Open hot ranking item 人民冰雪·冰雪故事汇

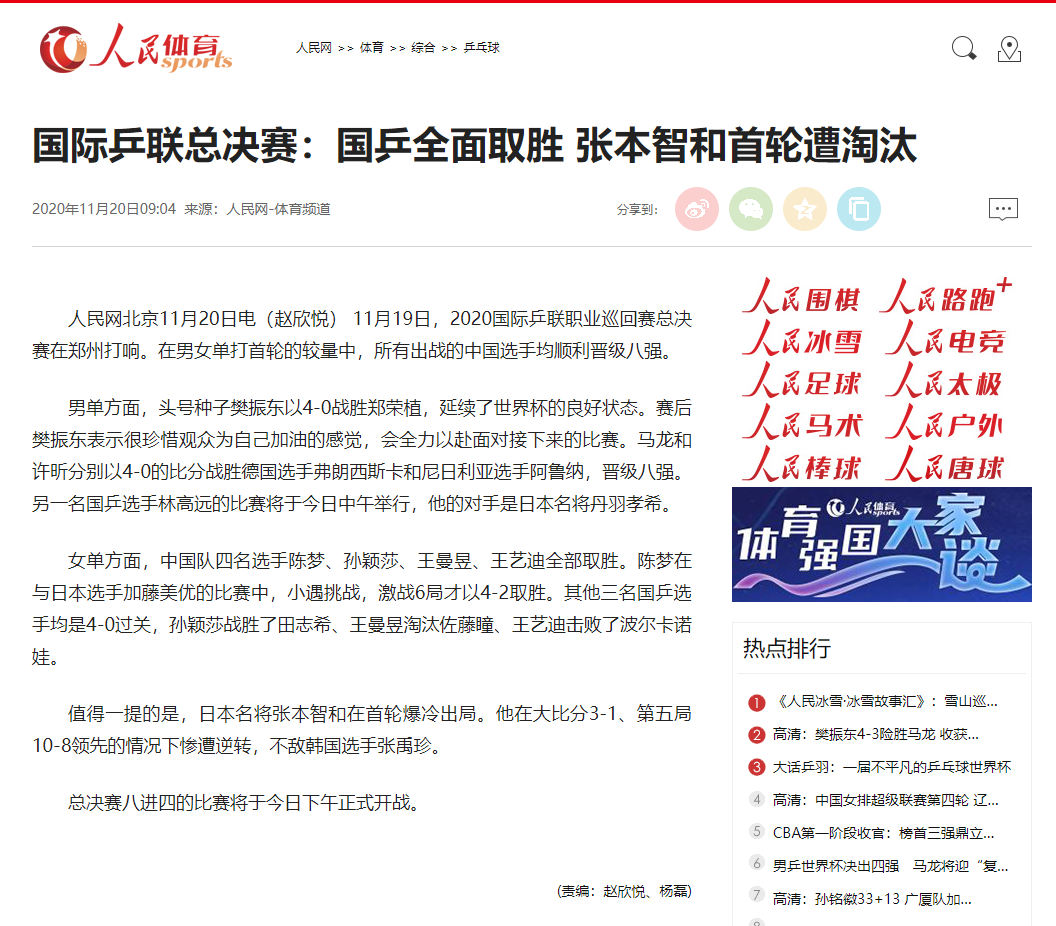[x=885, y=702]
